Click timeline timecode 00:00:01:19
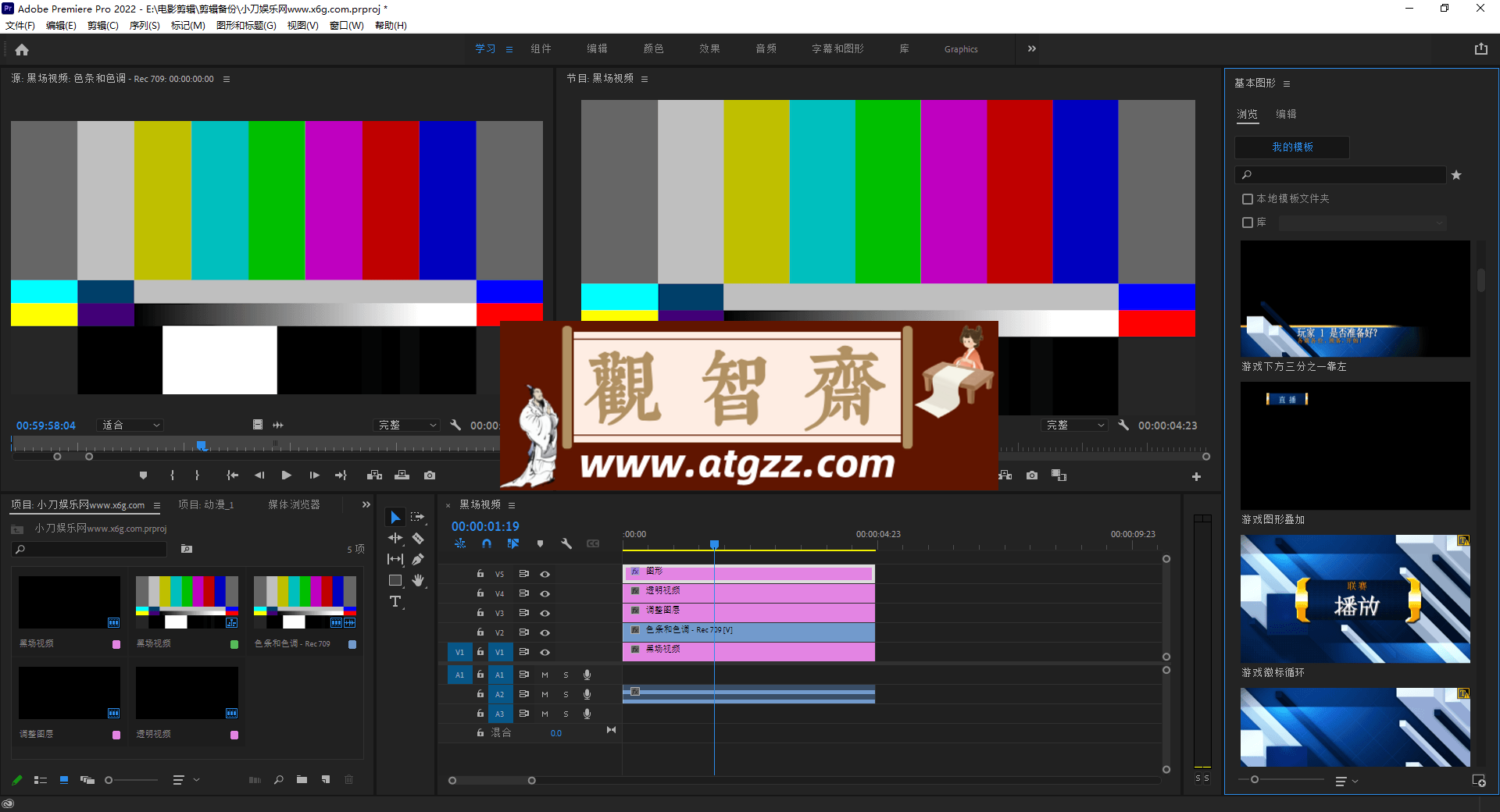 pos(484,526)
